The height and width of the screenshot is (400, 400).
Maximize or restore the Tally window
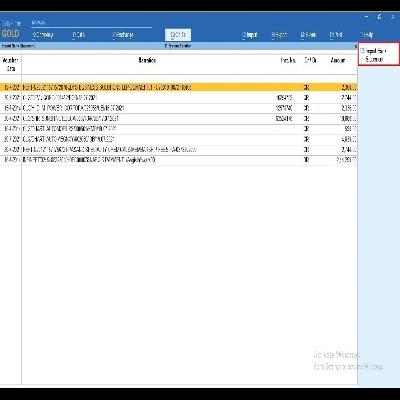380,17
